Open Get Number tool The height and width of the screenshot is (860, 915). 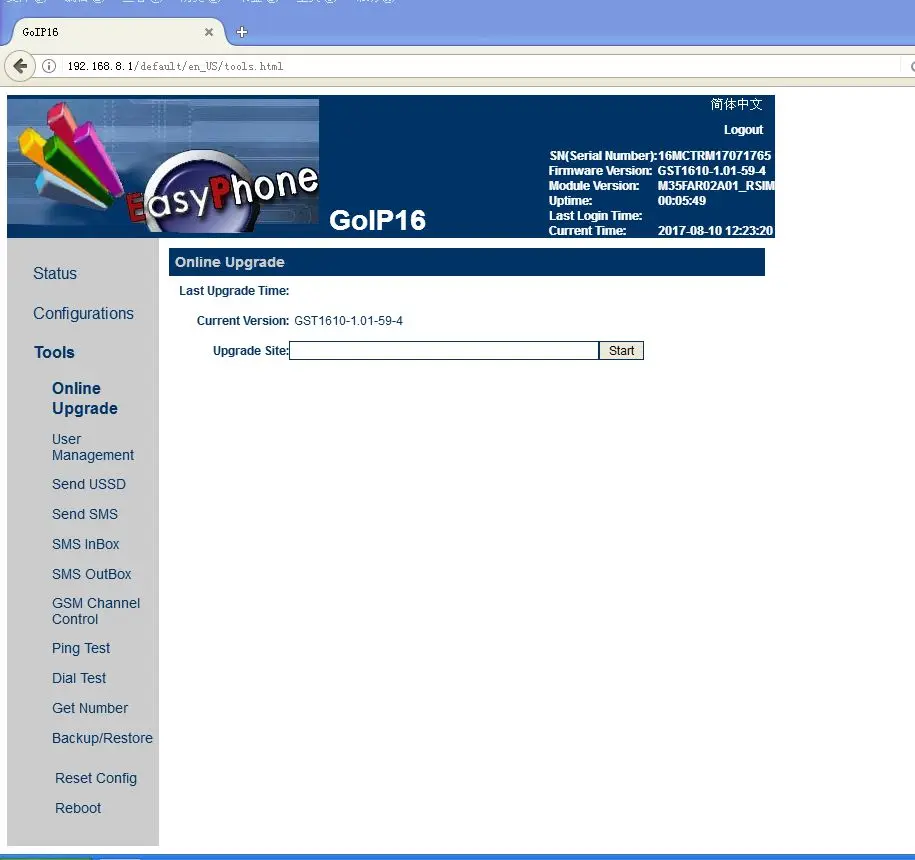(x=90, y=708)
